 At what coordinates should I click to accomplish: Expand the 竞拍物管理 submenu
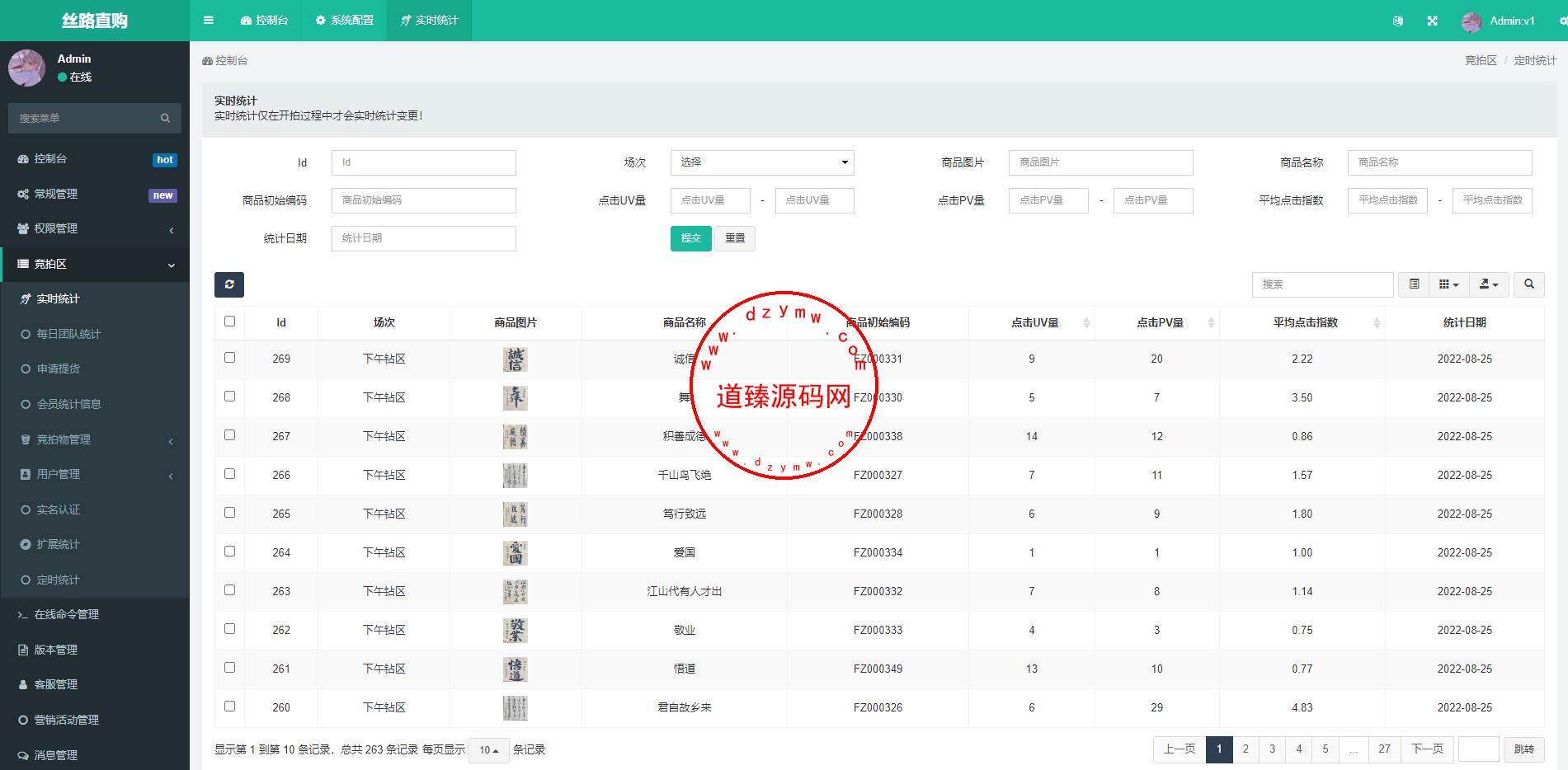(95, 439)
